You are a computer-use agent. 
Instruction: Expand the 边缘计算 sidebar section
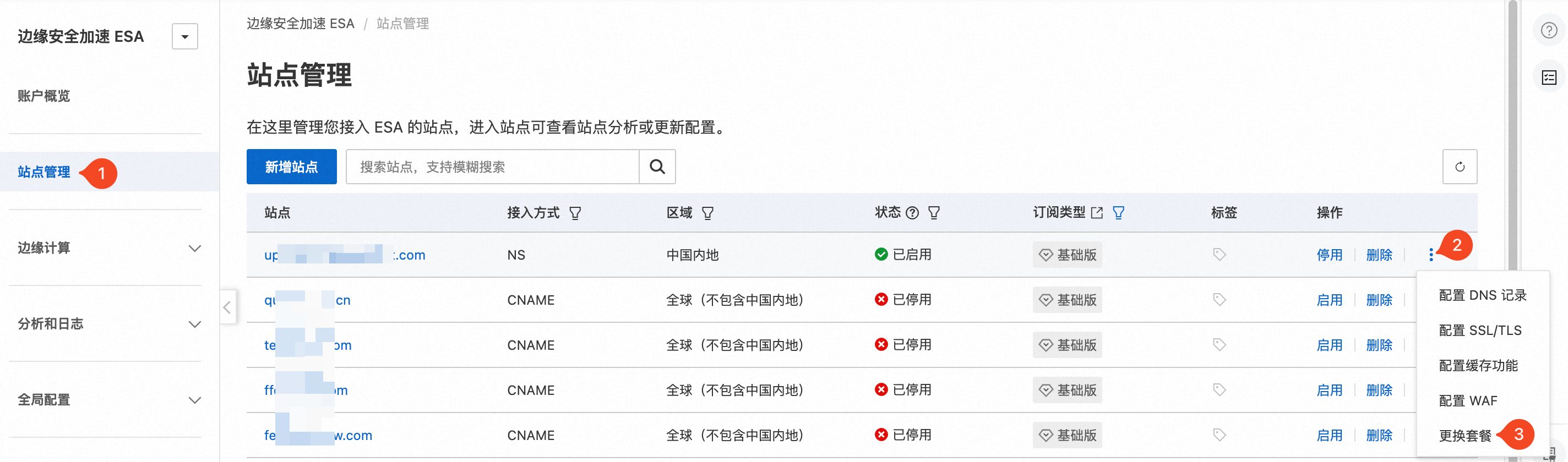110,248
